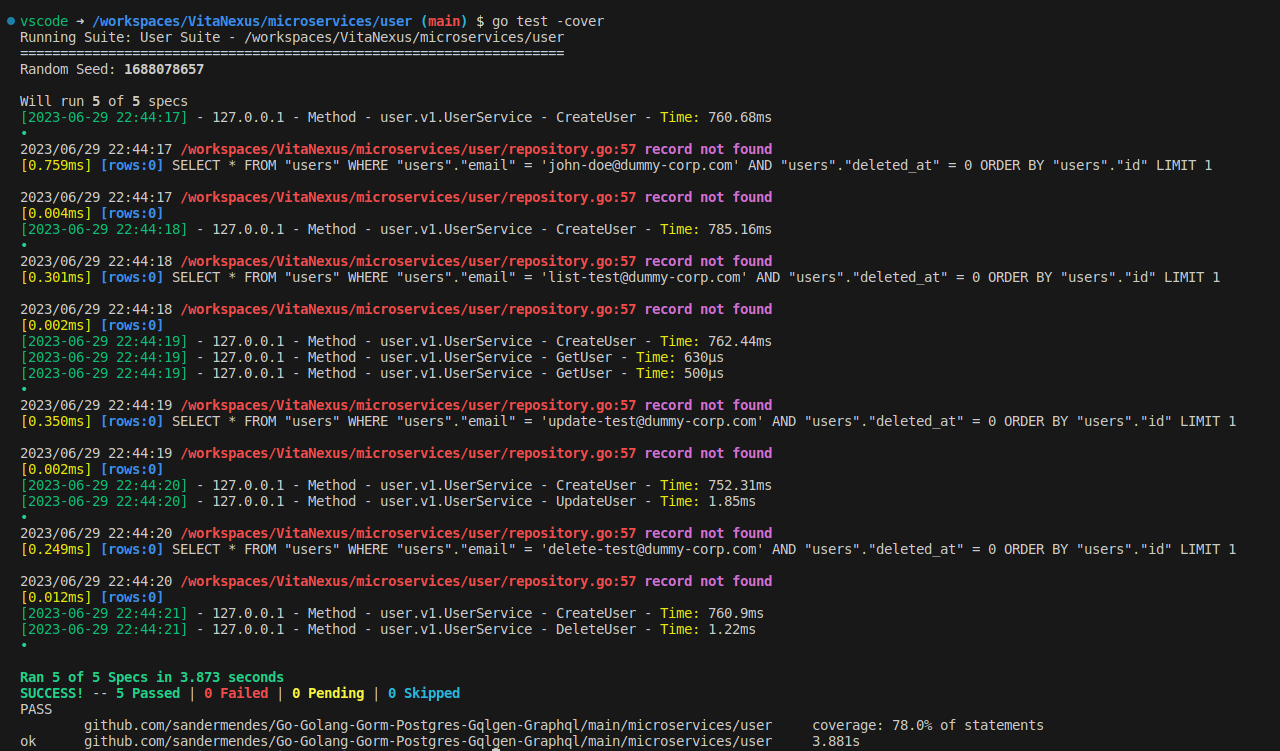Click the prompt path '/workspaces/VitaNexus/microservices/user'
This screenshot has height=751, width=1280.
(252, 21)
